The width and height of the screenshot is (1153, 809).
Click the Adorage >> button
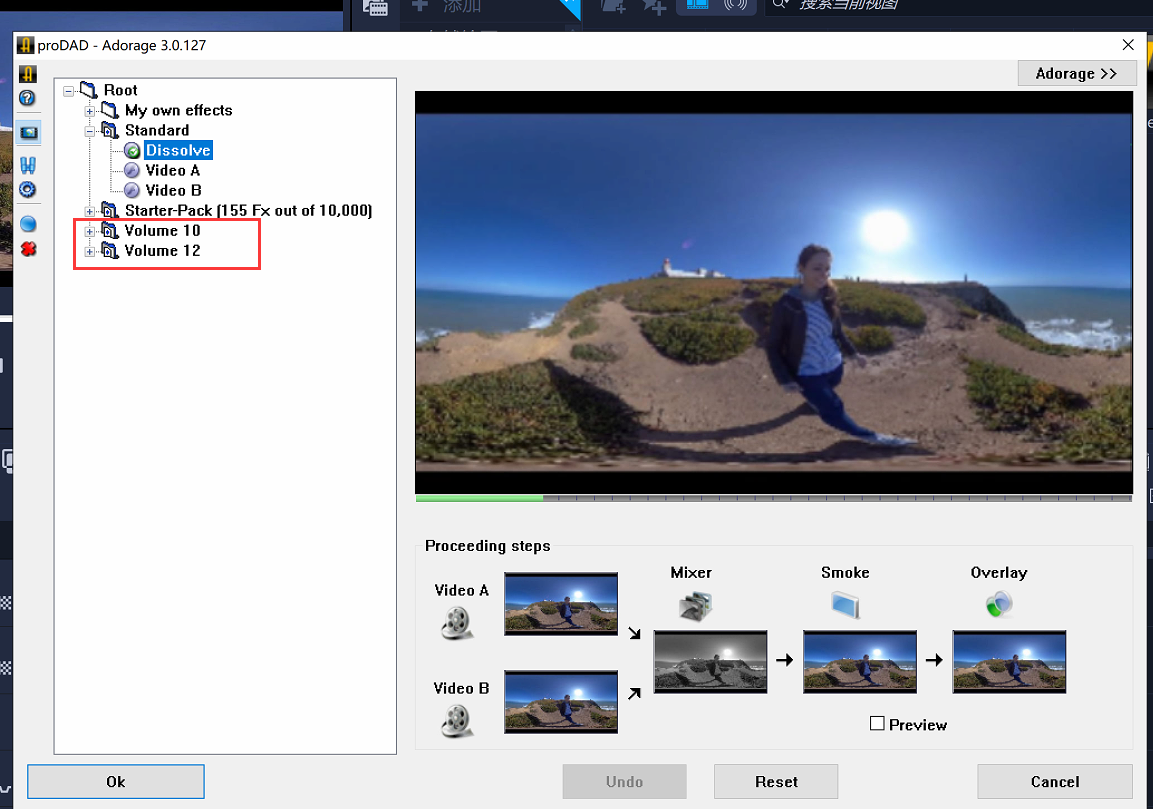(1076, 74)
